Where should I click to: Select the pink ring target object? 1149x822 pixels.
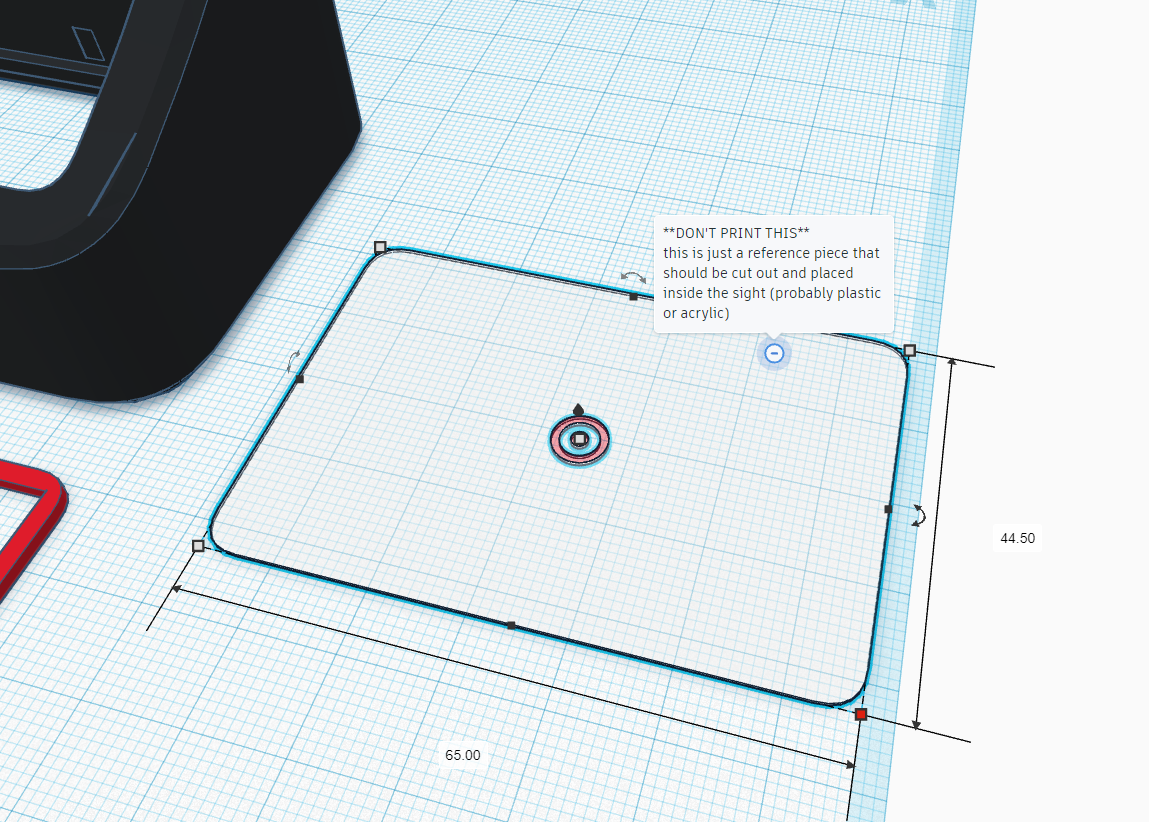click(580, 440)
